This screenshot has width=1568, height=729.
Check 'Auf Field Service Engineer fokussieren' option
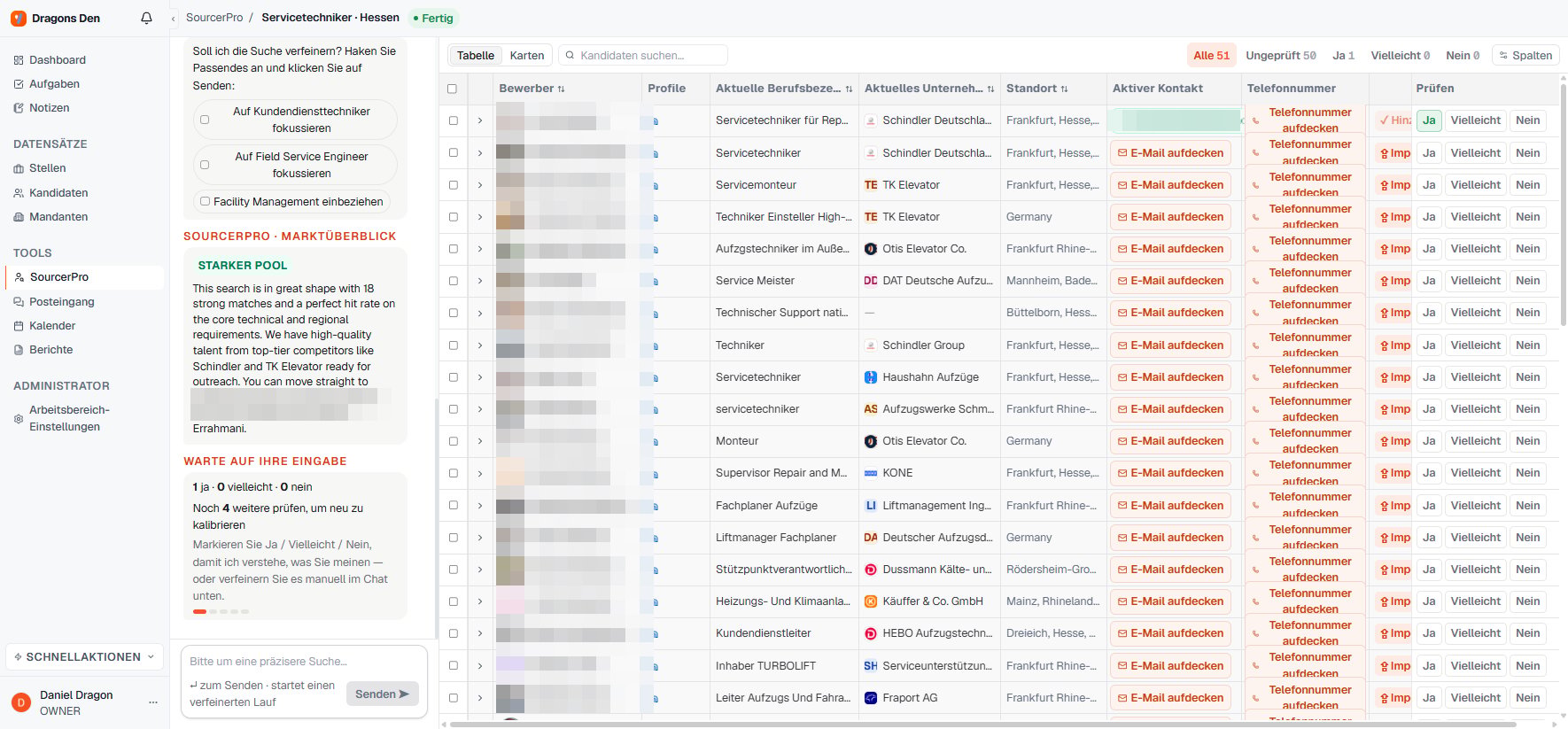click(x=205, y=165)
